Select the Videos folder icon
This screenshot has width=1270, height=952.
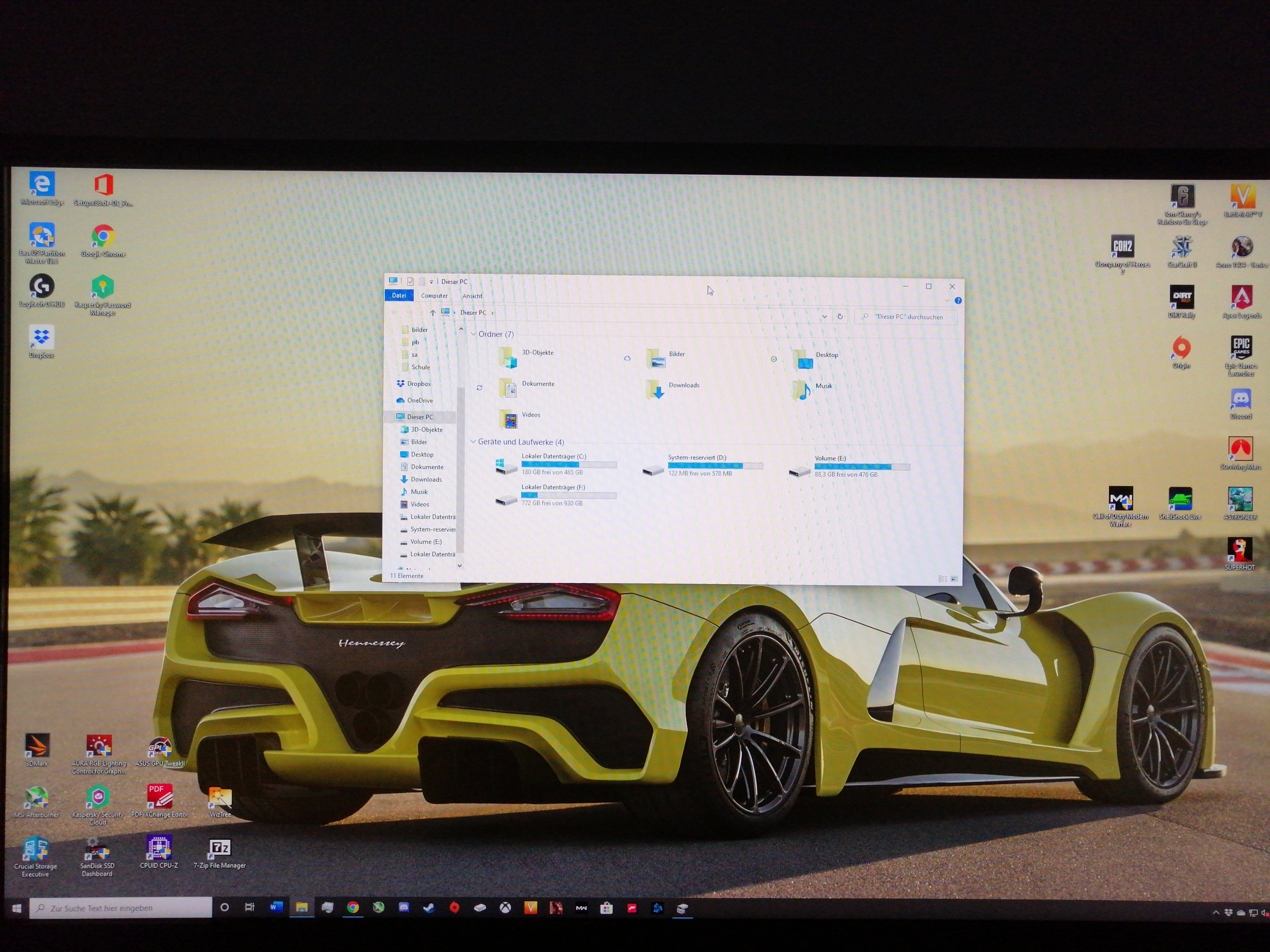510,419
